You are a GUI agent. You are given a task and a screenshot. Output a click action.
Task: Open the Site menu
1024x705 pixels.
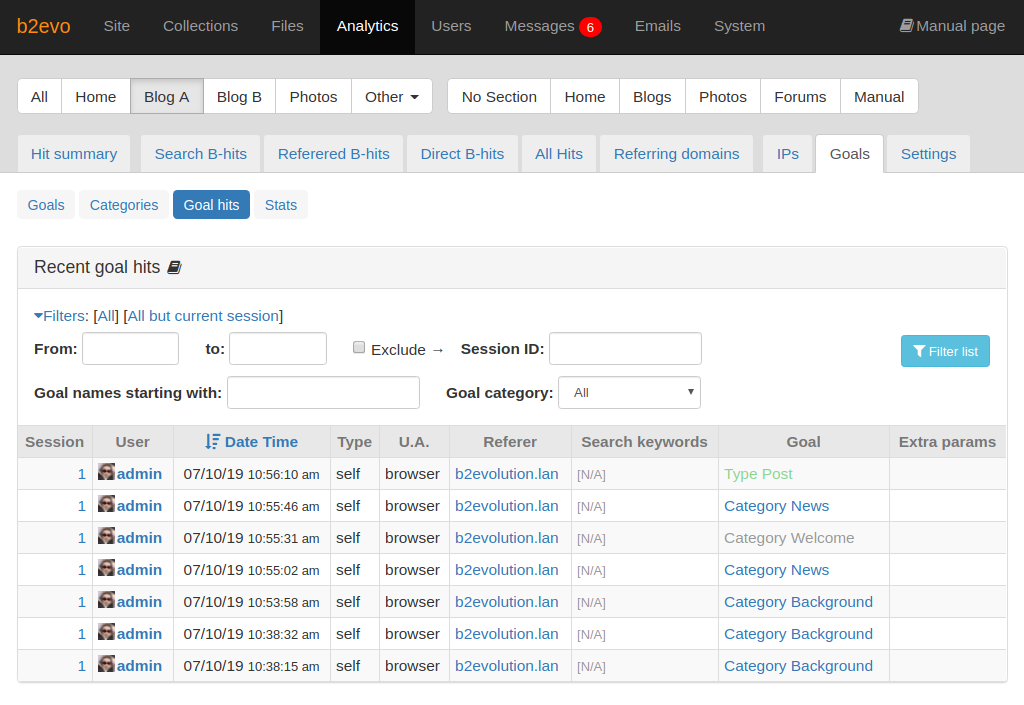pos(117,26)
